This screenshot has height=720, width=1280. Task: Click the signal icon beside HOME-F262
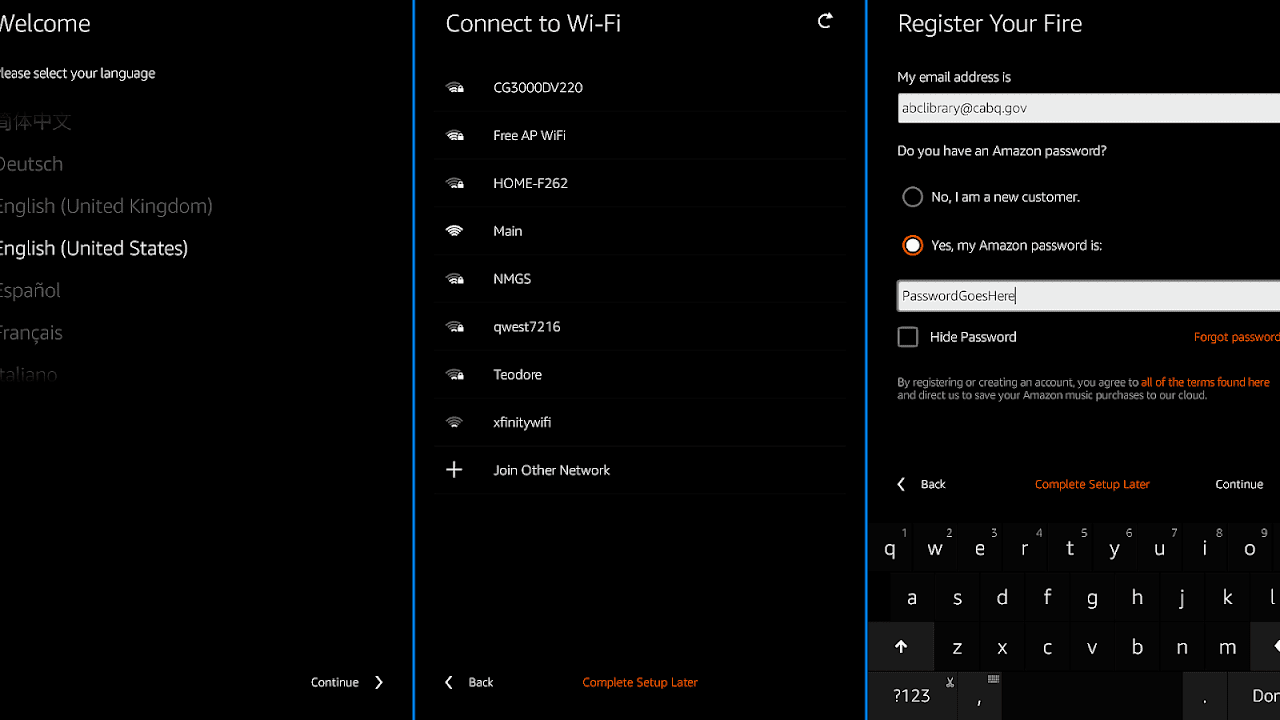coord(455,184)
